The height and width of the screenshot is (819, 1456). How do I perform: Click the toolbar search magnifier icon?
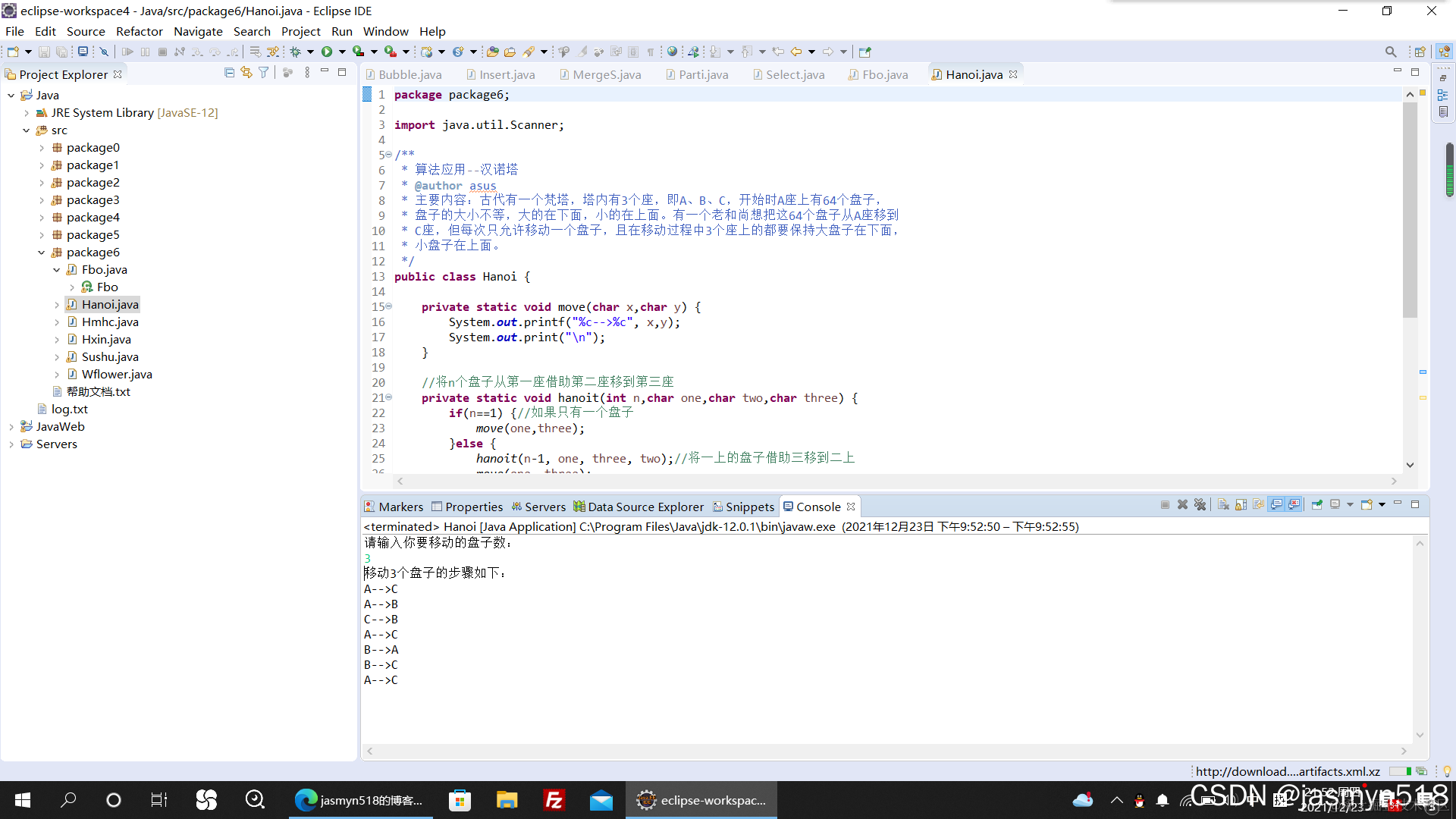click(1390, 52)
